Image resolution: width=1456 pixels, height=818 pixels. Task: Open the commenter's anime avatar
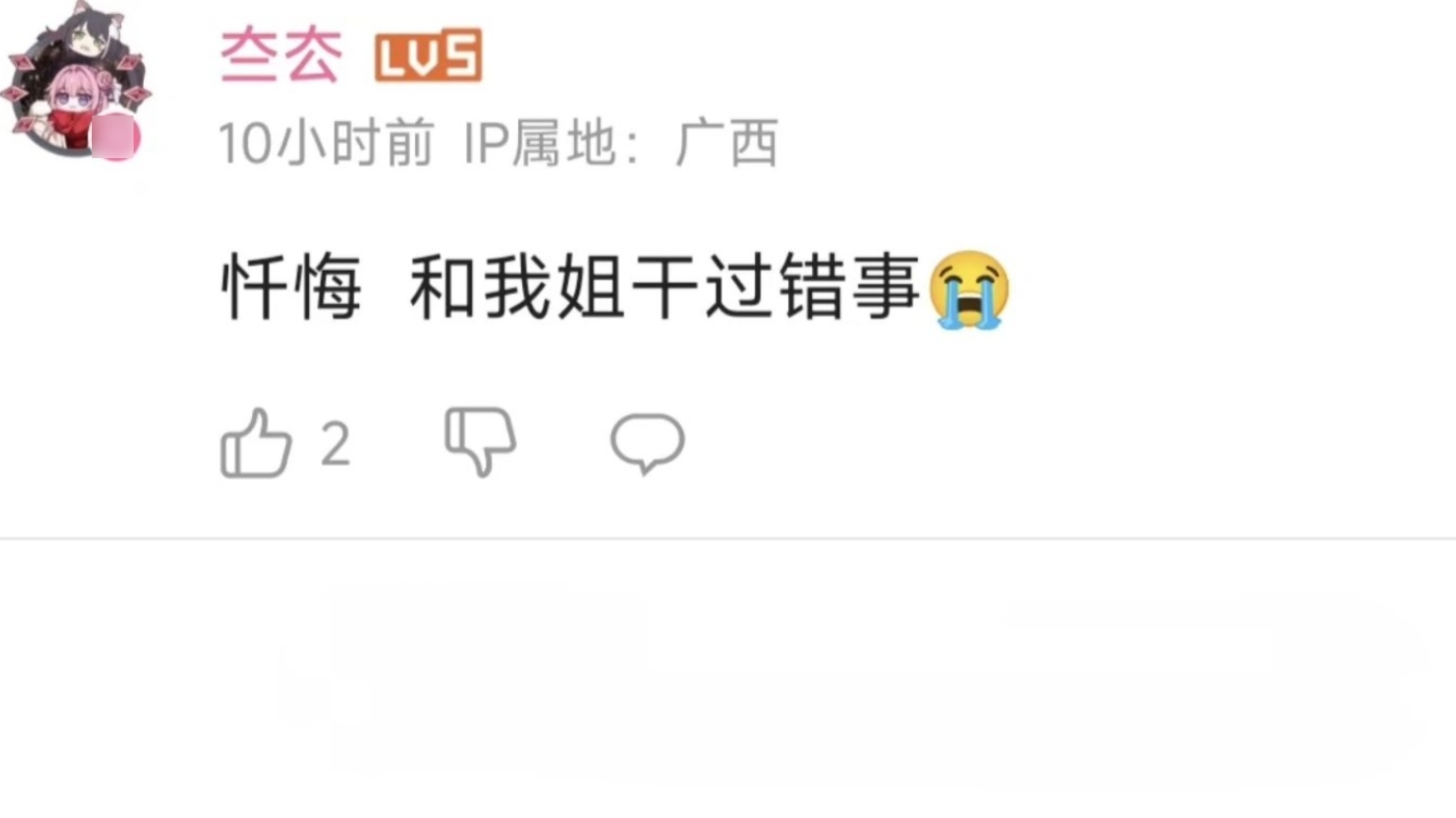click(x=76, y=83)
